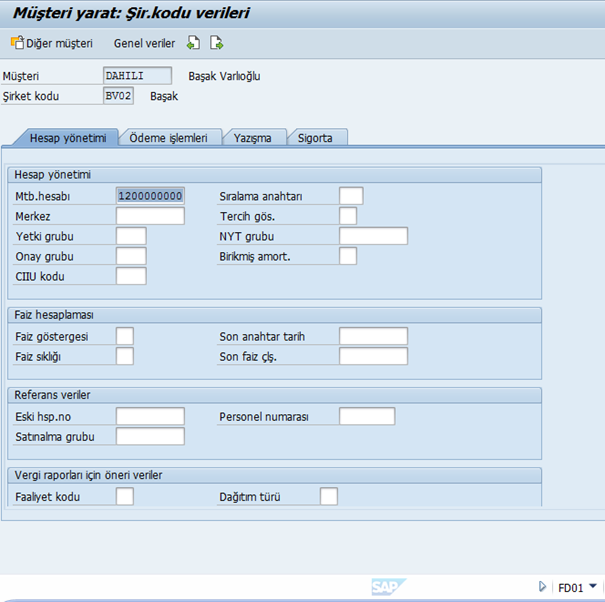Click the Diğer müşteri icon
The height and width of the screenshot is (602, 605).
(17, 43)
